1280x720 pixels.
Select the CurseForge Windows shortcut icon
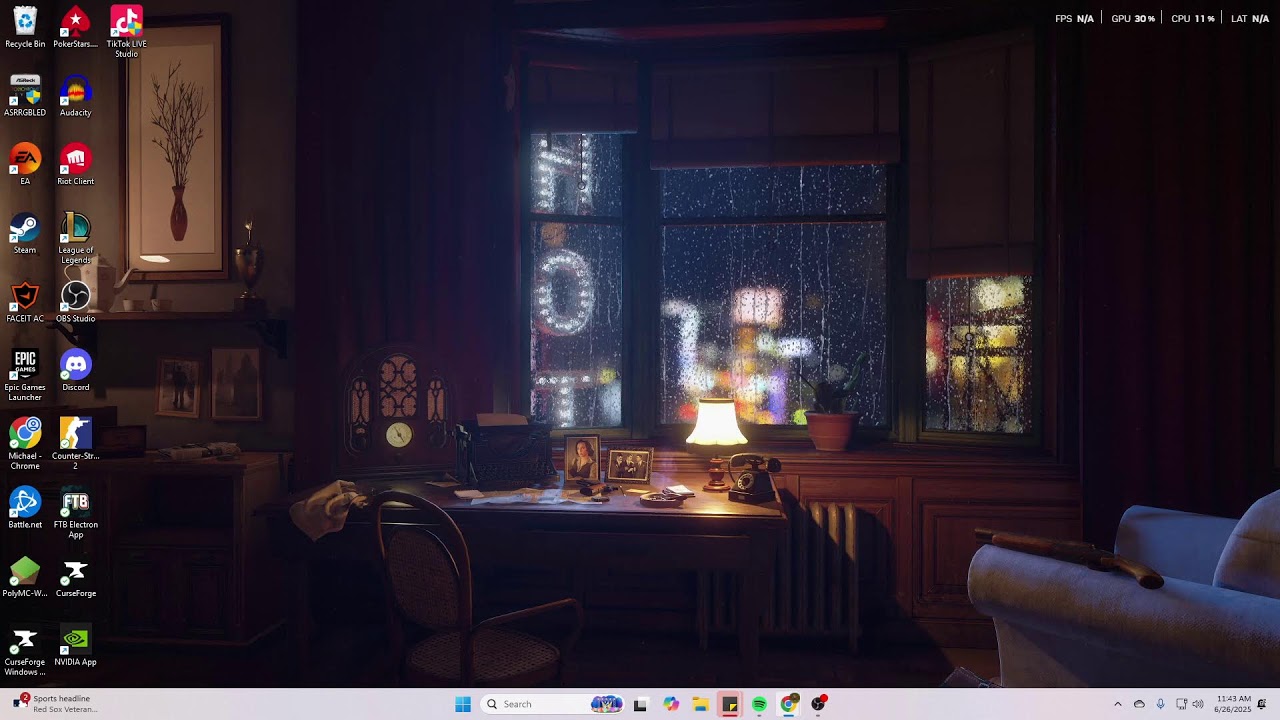(x=25, y=651)
